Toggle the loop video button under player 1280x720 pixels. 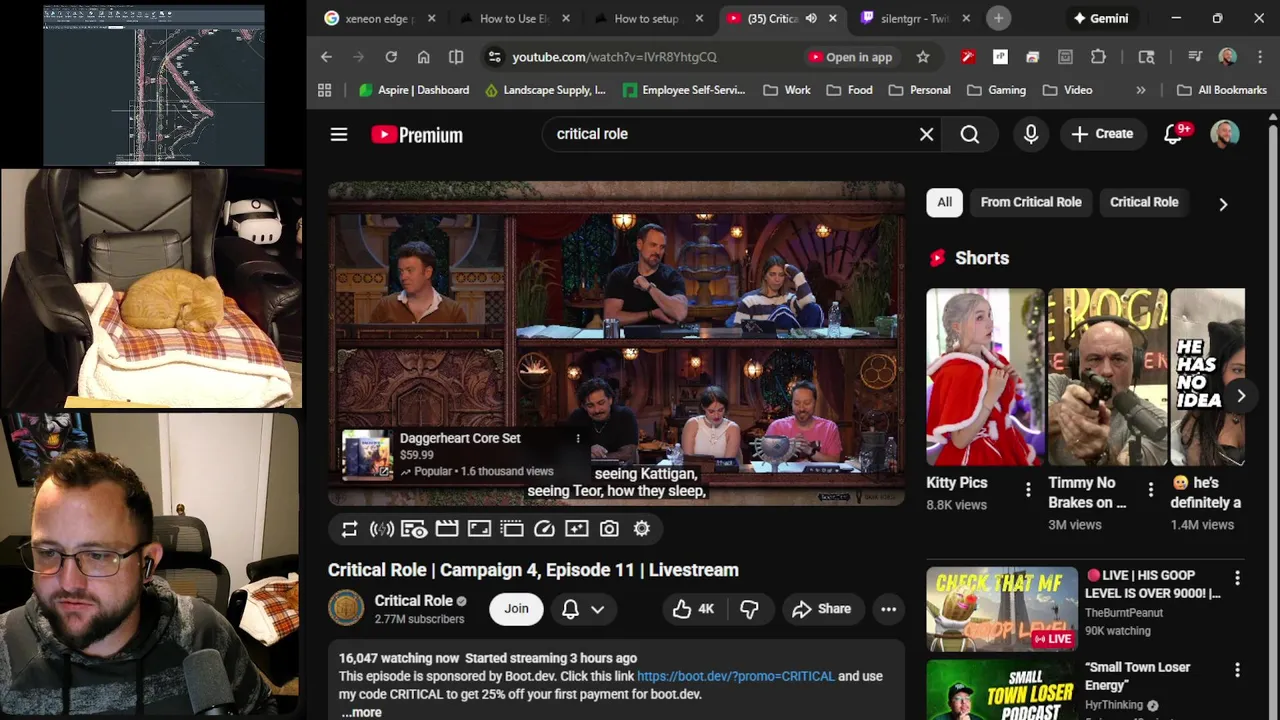(349, 529)
